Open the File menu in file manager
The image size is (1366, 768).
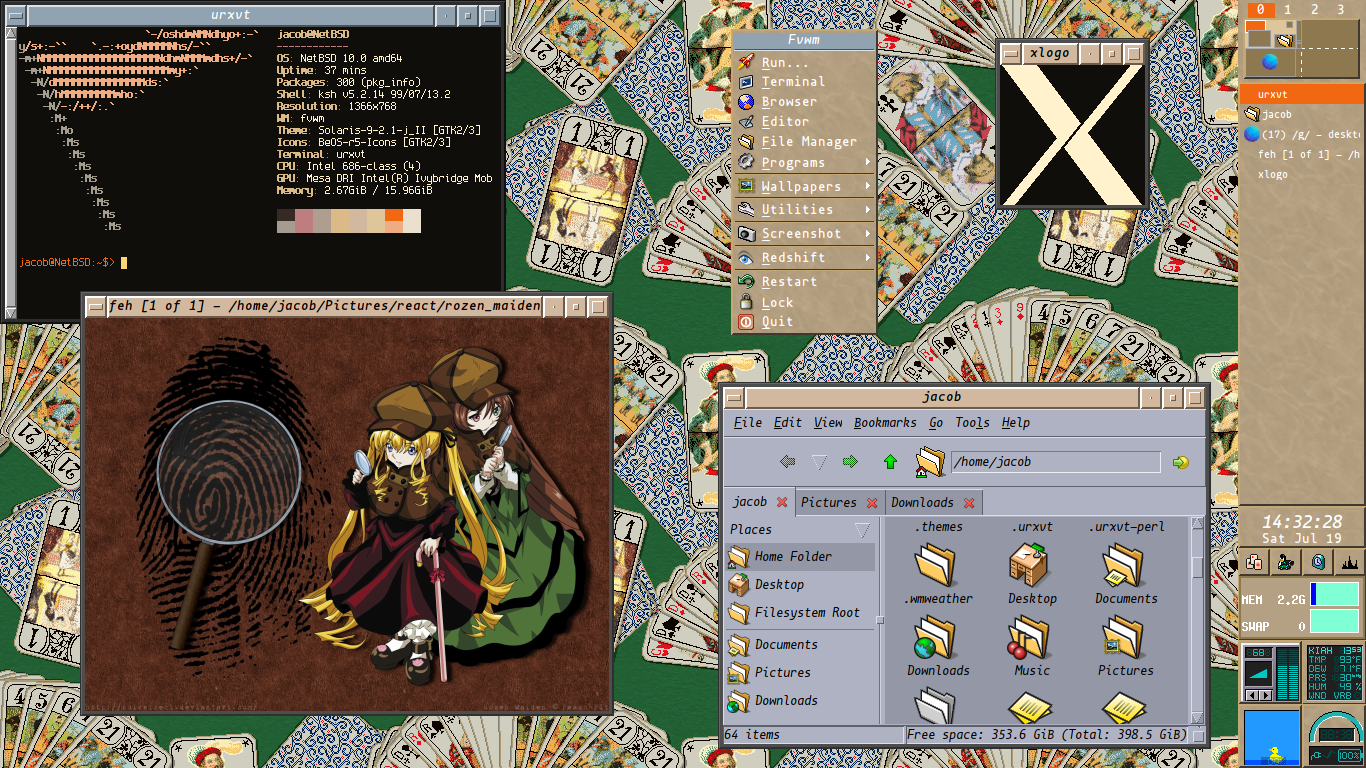pos(748,423)
